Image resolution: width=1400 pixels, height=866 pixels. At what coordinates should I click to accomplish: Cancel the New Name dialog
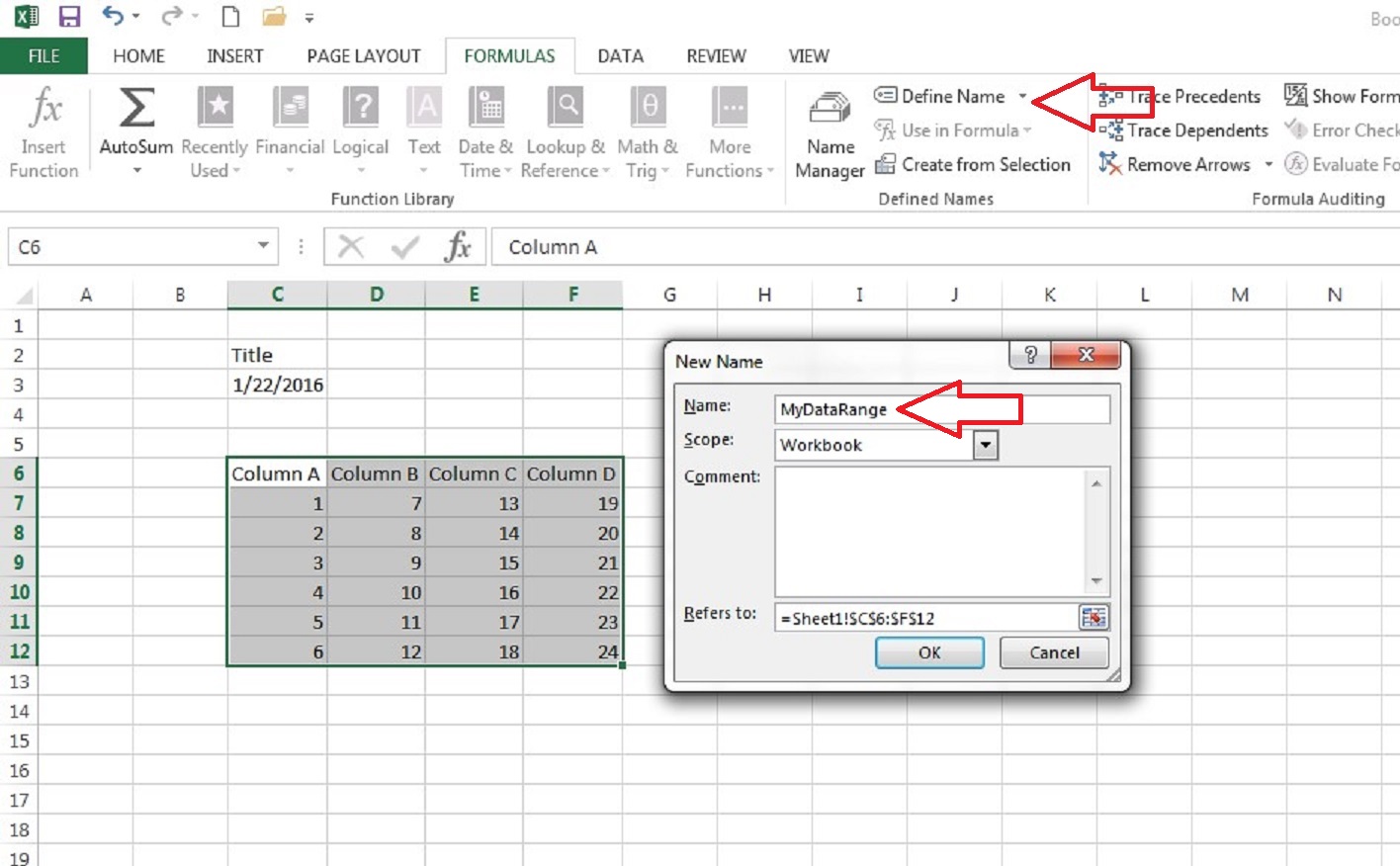tap(1053, 652)
